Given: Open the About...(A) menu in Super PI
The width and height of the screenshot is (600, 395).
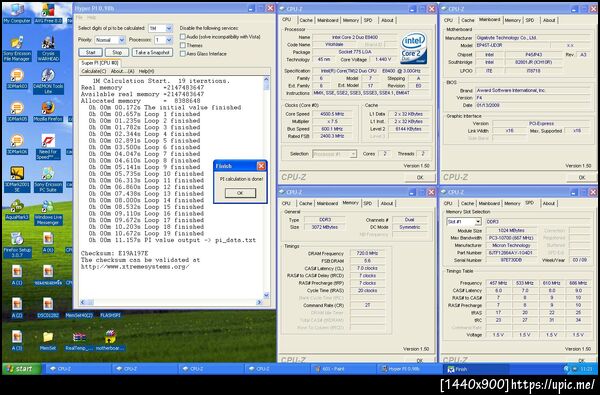Looking at the screenshot, I should click(122, 71).
